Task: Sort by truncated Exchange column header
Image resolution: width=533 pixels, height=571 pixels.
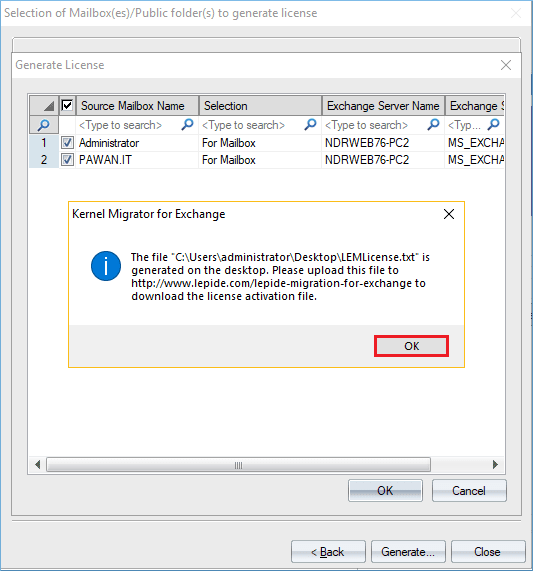Action: click(475, 106)
